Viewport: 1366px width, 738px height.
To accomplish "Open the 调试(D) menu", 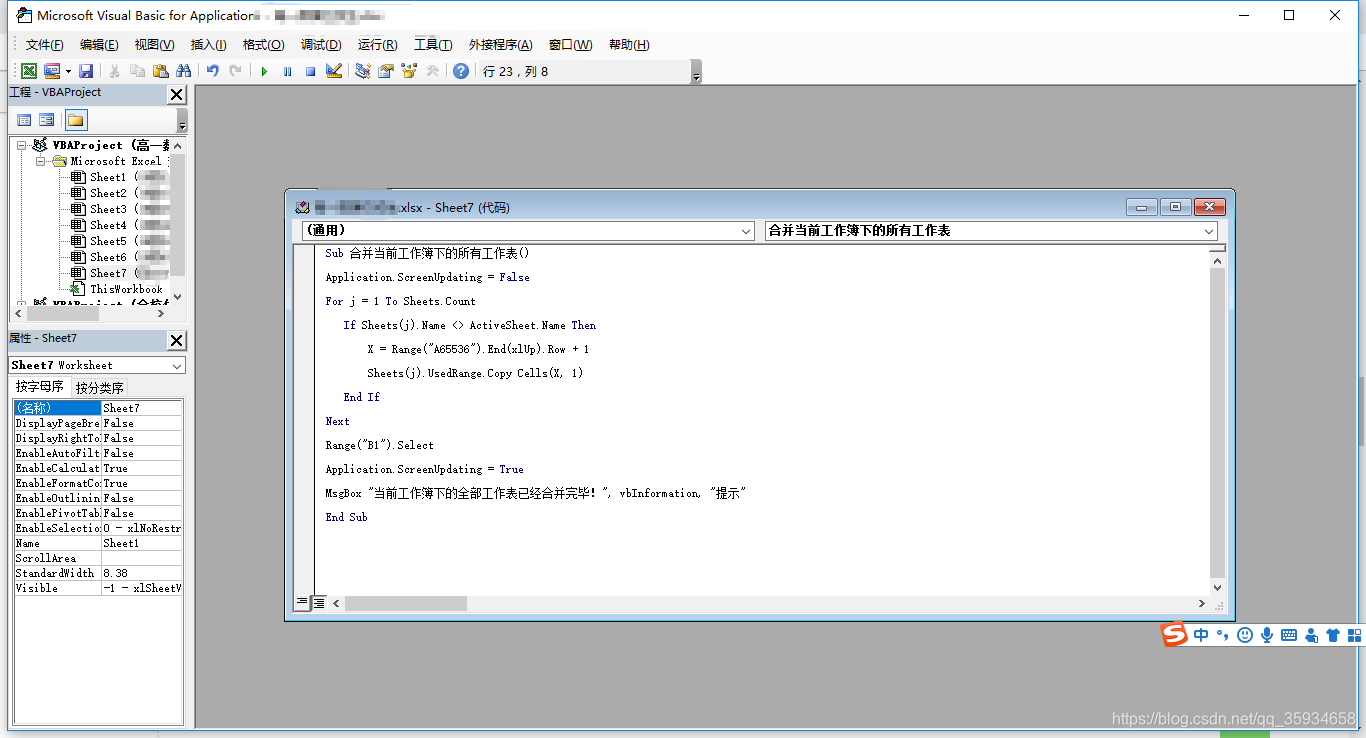I will (x=321, y=45).
